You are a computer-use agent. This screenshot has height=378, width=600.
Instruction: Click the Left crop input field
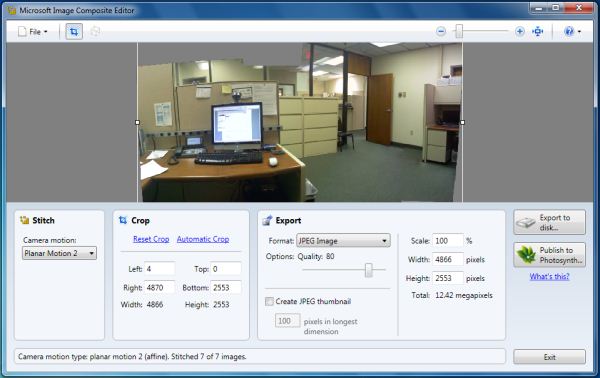click(160, 269)
